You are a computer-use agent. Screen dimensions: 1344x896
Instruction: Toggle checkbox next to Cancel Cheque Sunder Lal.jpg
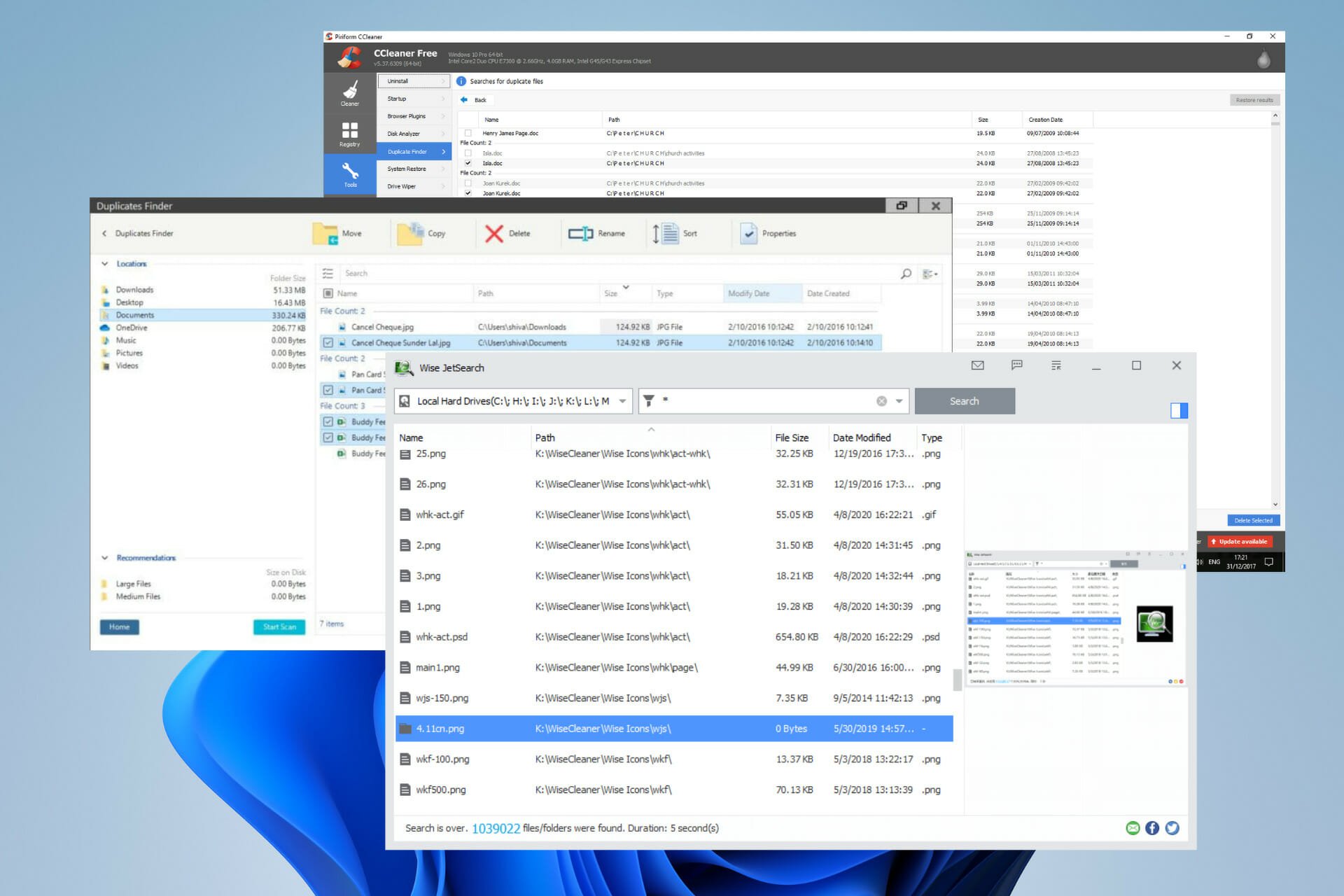tap(328, 342)
